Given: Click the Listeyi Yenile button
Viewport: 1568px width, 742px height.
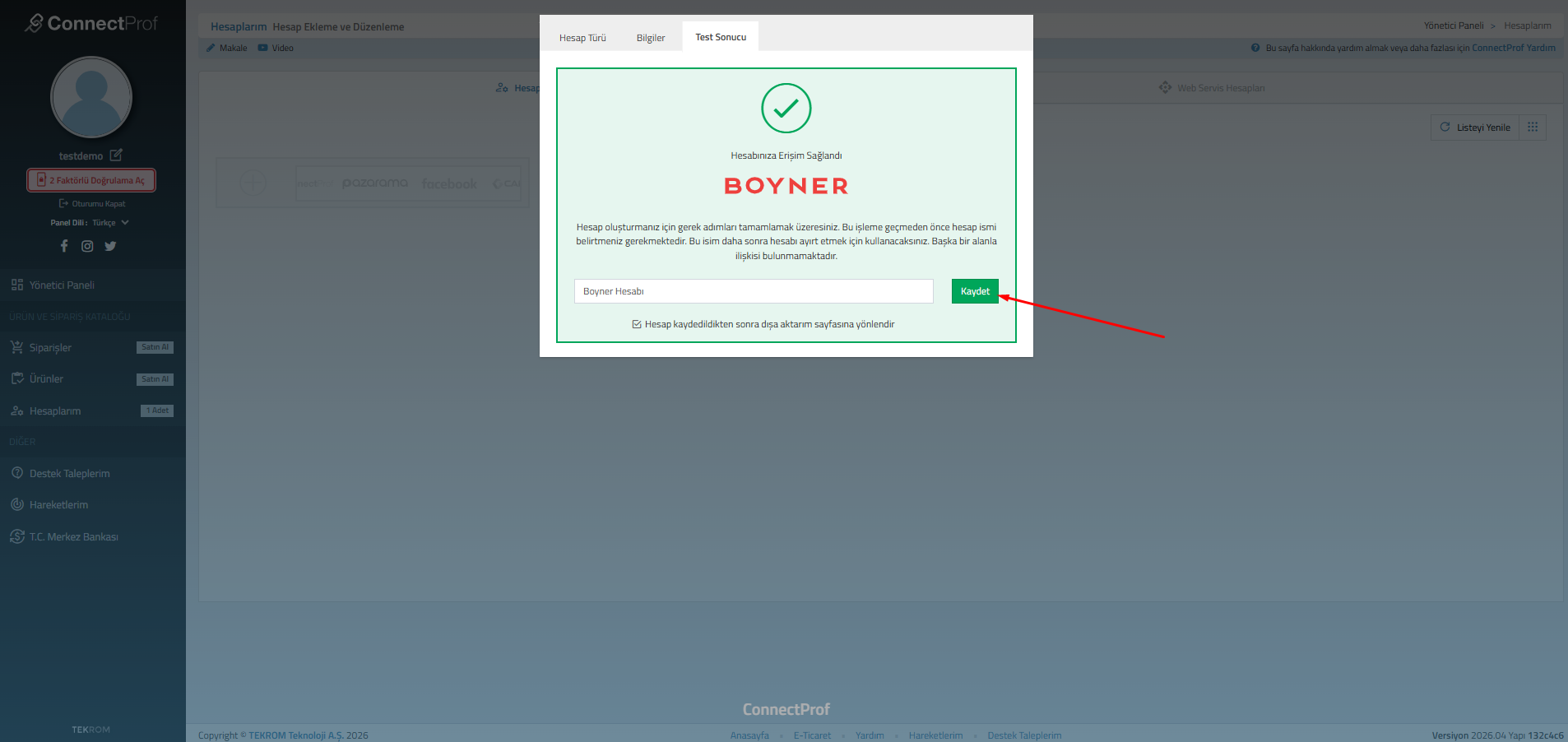Looking at the screenshot, I should pyautogui.click(x=1475, y=128).
